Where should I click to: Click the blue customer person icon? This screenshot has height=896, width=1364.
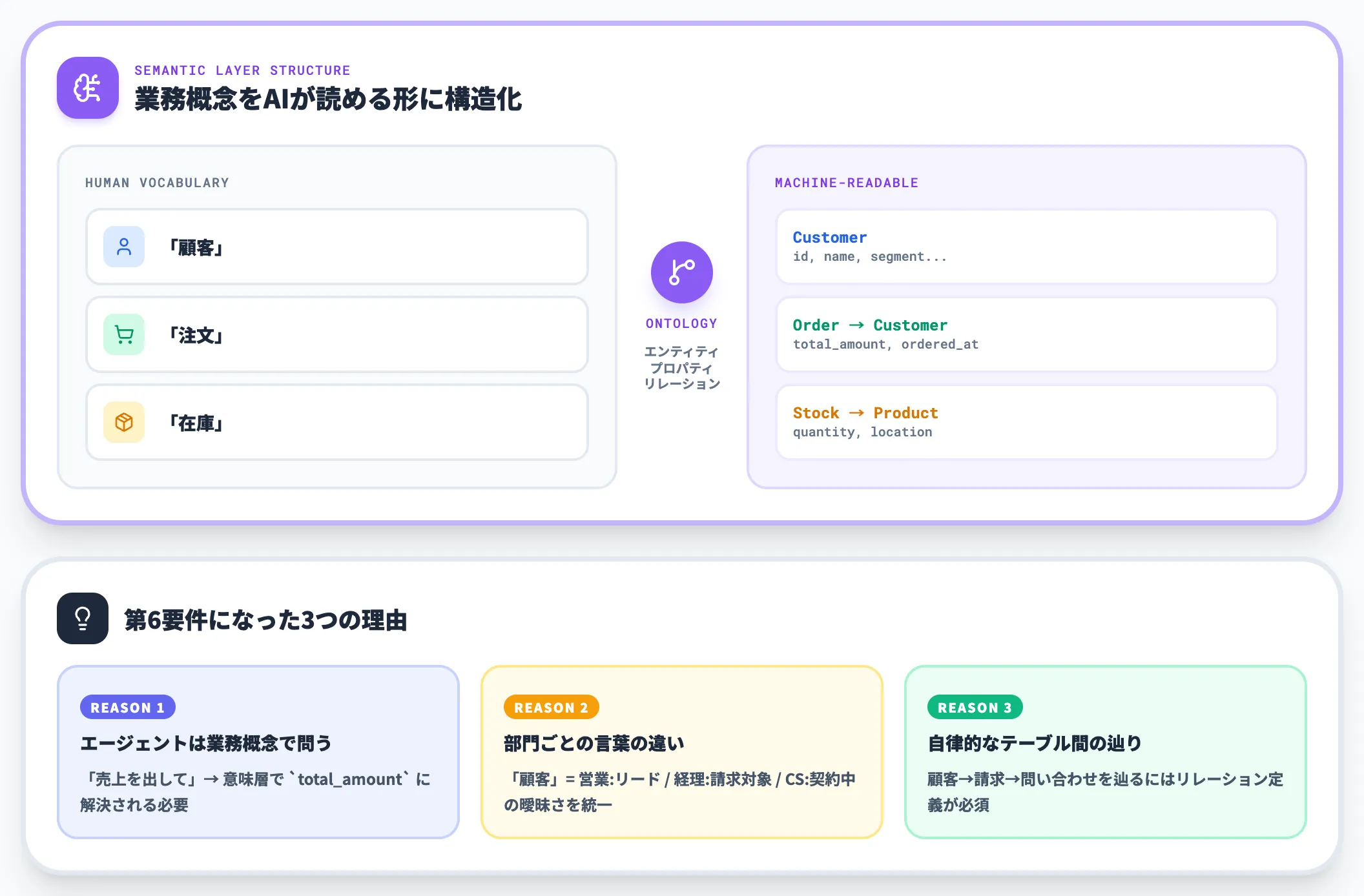124,247
